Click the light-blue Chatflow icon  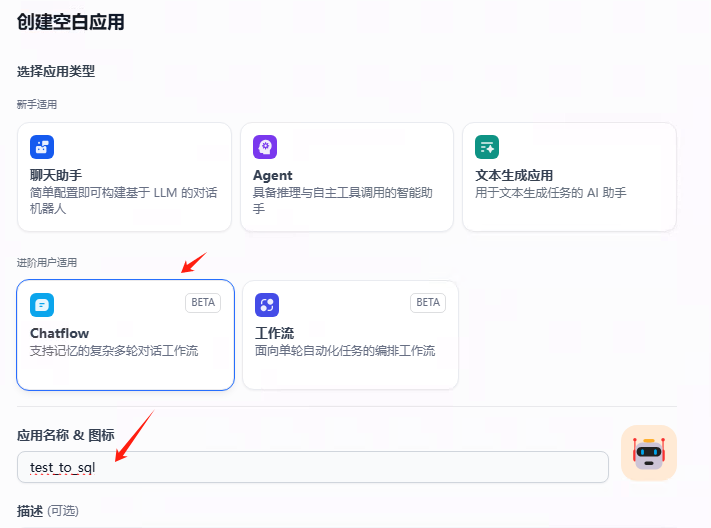(x=42, y=305)
